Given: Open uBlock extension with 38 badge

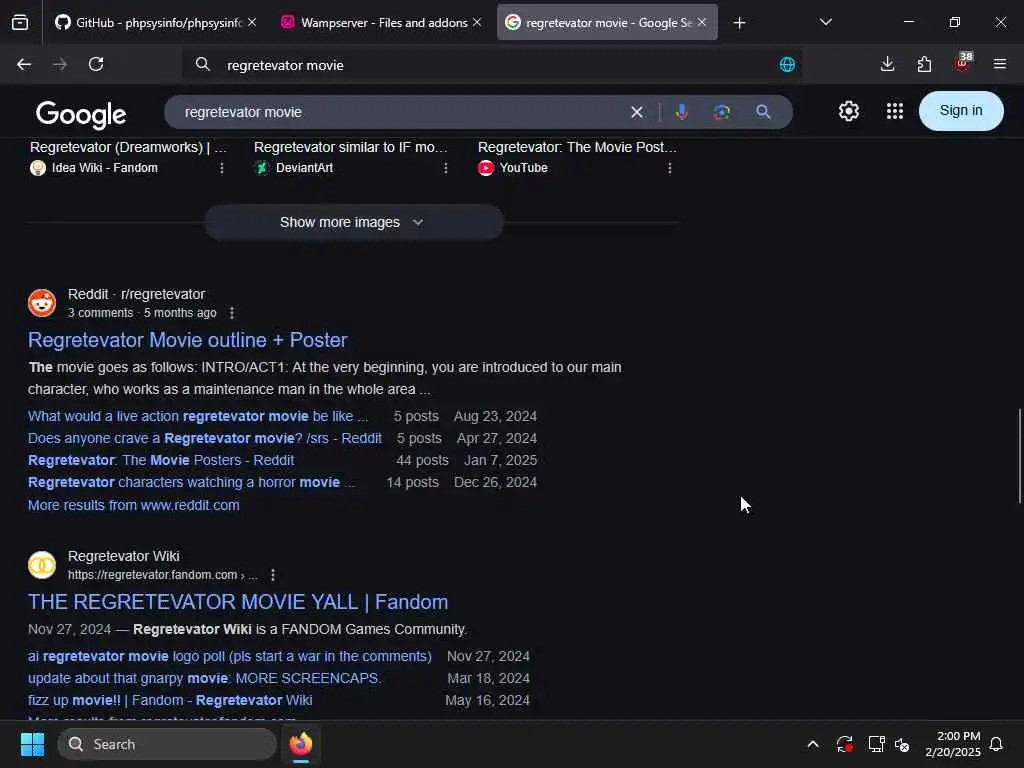Looking at the screenshot, I should click(x=963, y=63).
